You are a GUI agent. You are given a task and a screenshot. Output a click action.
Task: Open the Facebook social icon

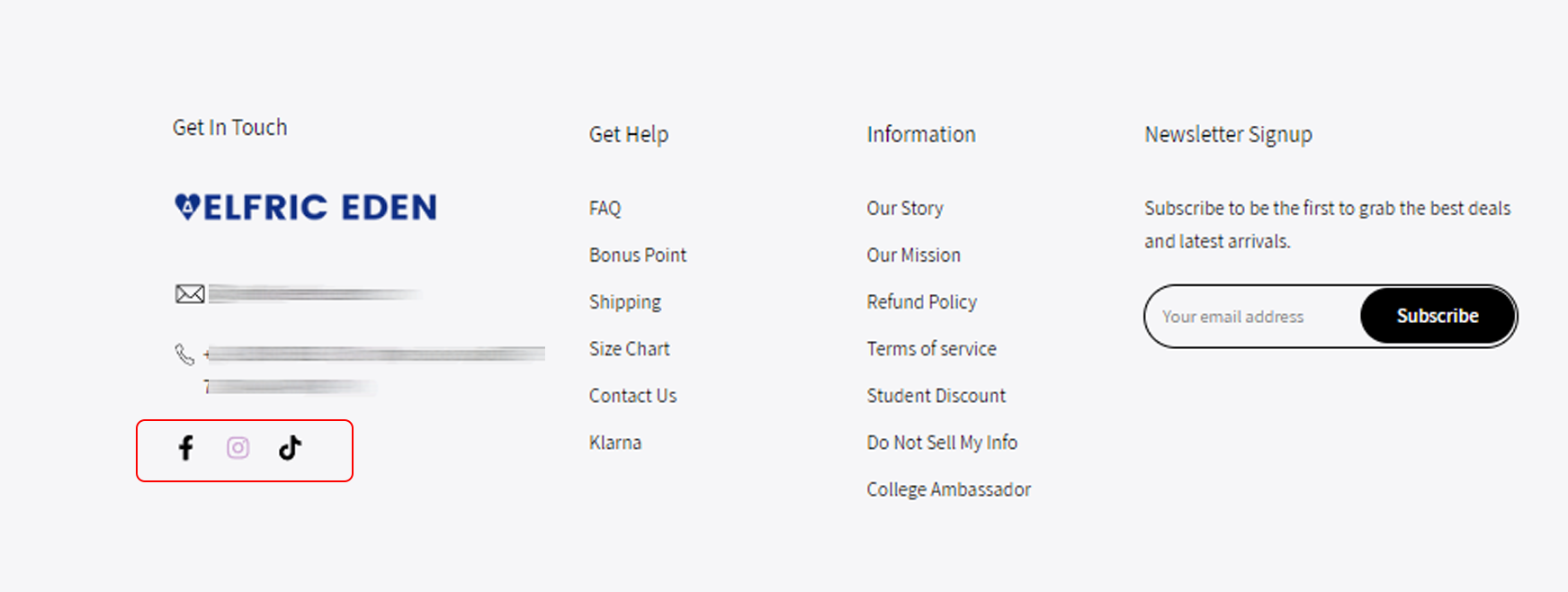[x=185, y=447]
